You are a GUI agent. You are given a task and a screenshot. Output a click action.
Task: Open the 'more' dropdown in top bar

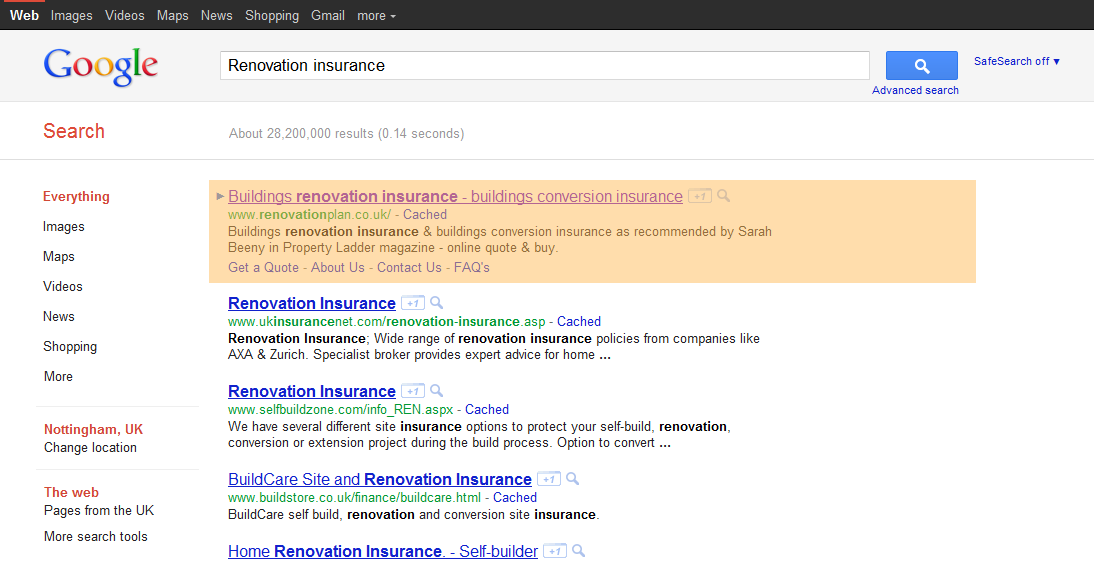tap(376, 15)
